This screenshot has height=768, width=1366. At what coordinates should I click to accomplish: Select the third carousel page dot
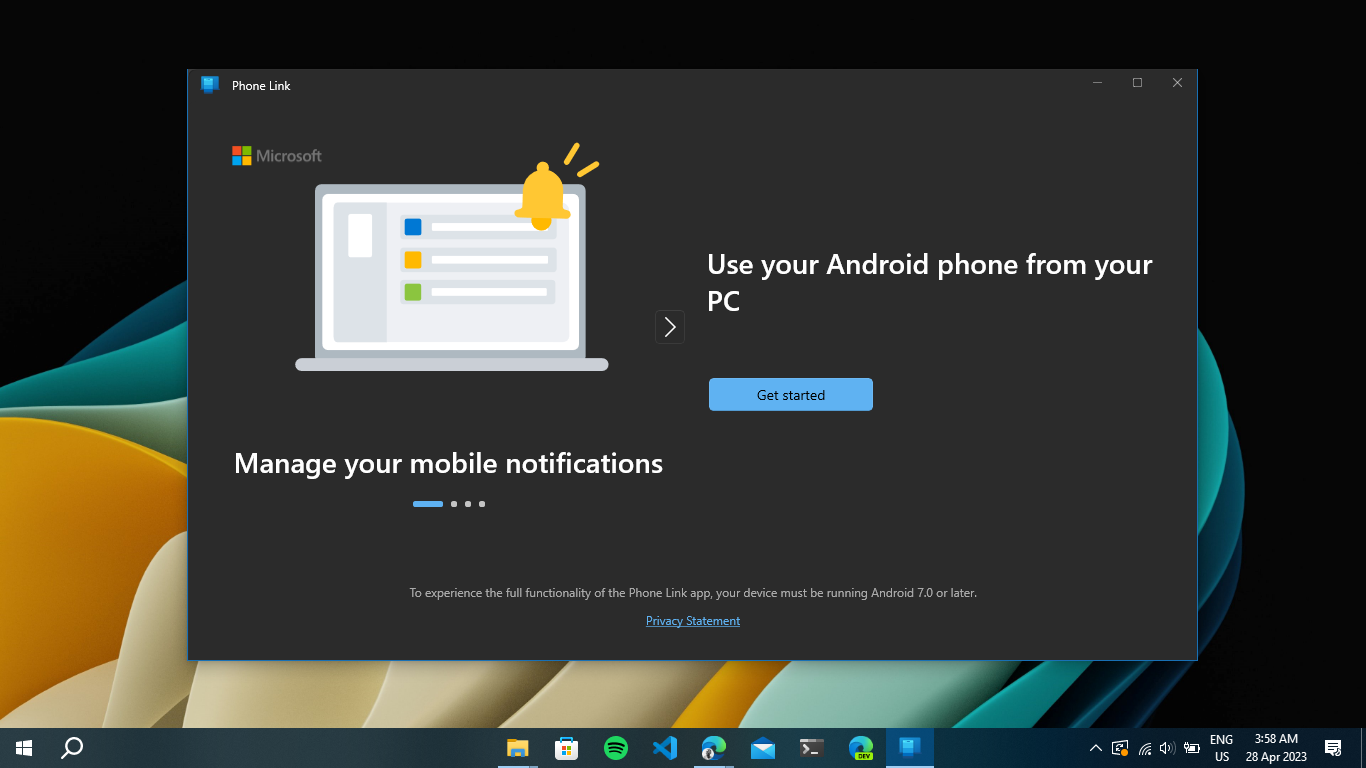468,504
